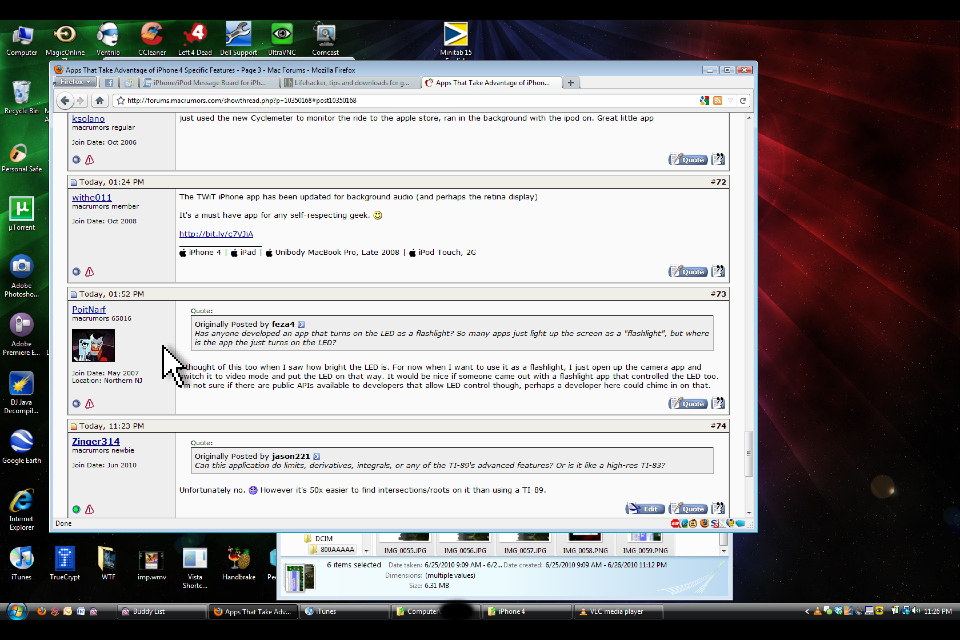This screenshot has width=960, height=640.
Task: Click the Firefox page vertical scrollbar
Action: point(748,454)
